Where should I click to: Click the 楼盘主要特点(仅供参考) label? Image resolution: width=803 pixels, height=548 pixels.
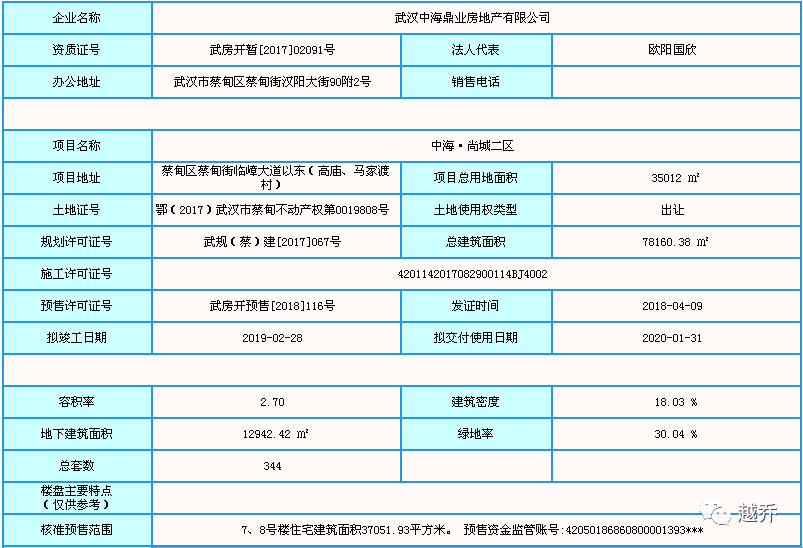click(x=76, y=497)
